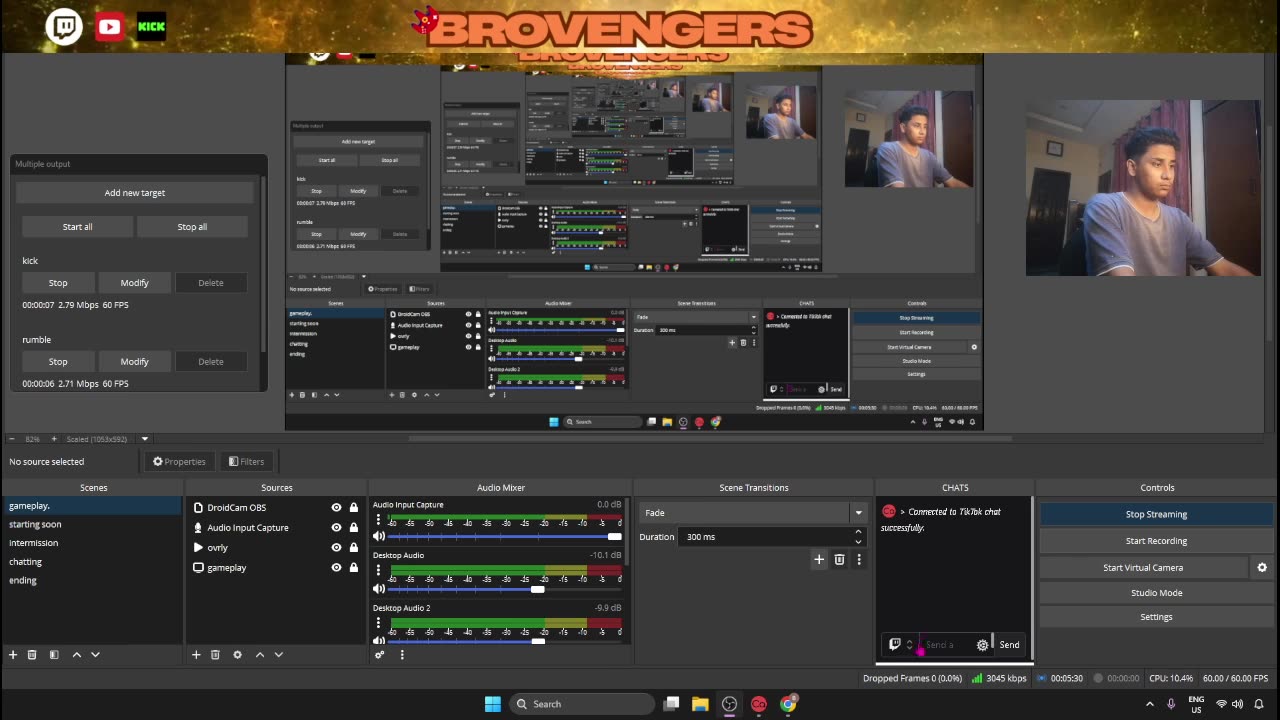Image resolution: width=1280 pixels, height=720 pixels.
Task: Delete selected source using trash icon
Action: tap(215, 654)
